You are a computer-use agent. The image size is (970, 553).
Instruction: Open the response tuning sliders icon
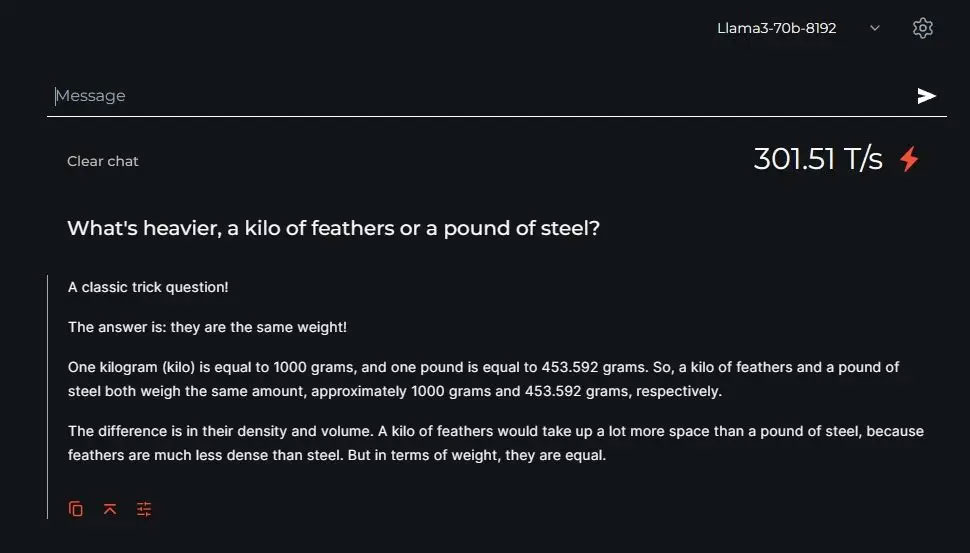(144, 508)
